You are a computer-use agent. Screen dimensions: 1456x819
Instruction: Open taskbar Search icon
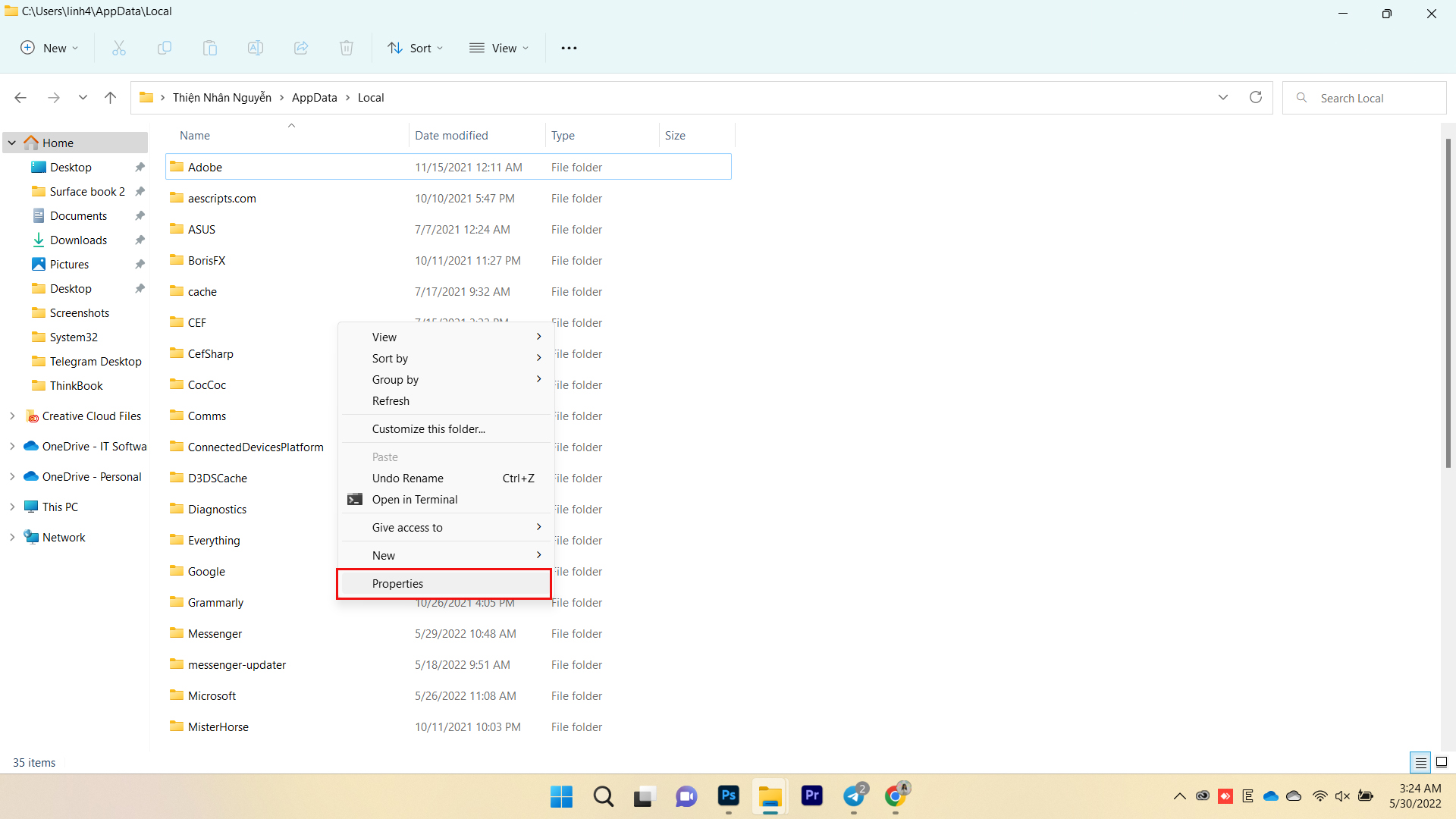(604, 796)
